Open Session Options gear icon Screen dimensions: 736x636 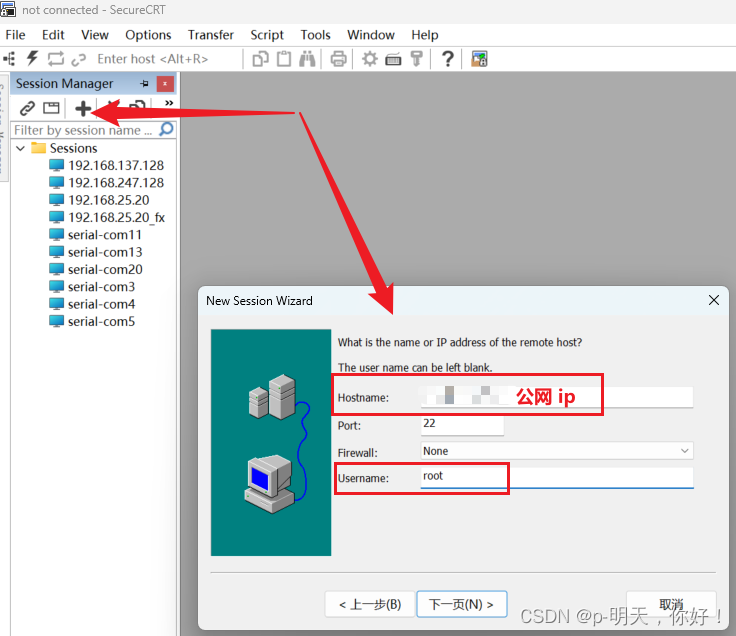click(x=370, y=59)
